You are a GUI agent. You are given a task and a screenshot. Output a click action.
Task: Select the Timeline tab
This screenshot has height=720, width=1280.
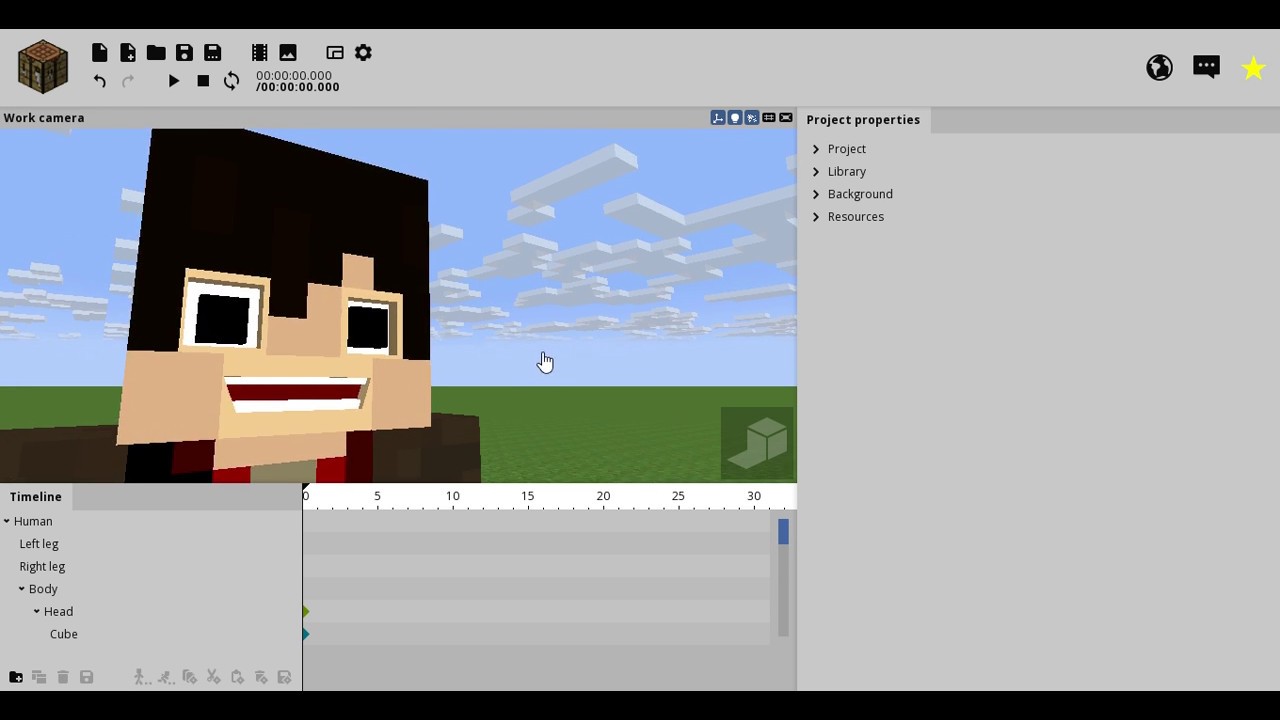click(x=36, y=497)
